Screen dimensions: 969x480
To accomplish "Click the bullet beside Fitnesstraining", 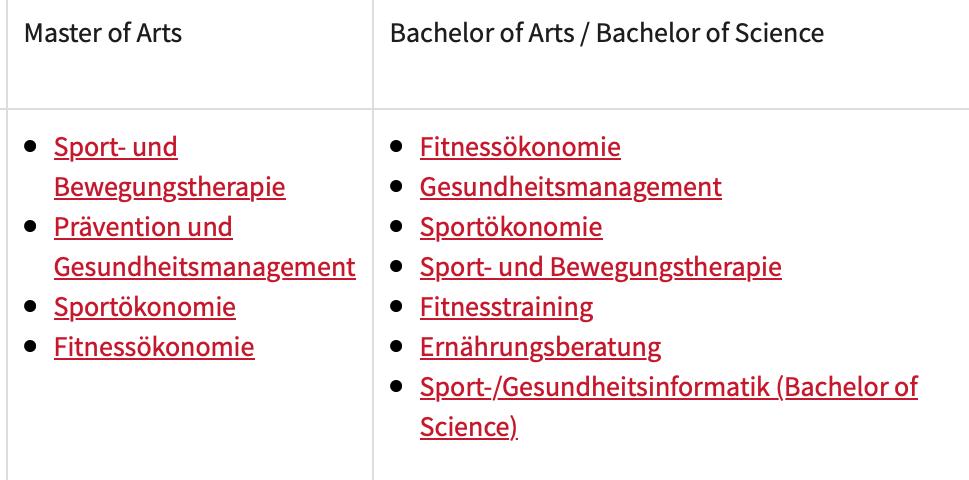I will (398, 306).
